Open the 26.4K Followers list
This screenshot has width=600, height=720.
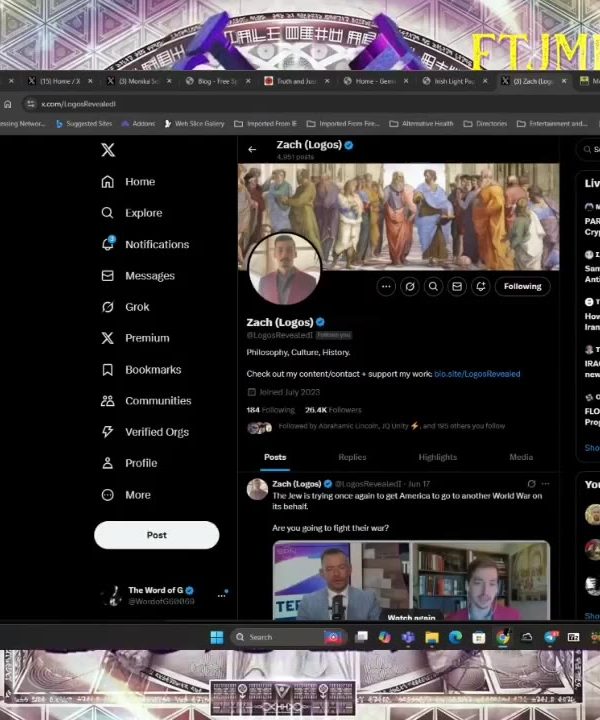pyautogui.click(x=333, y=410)
